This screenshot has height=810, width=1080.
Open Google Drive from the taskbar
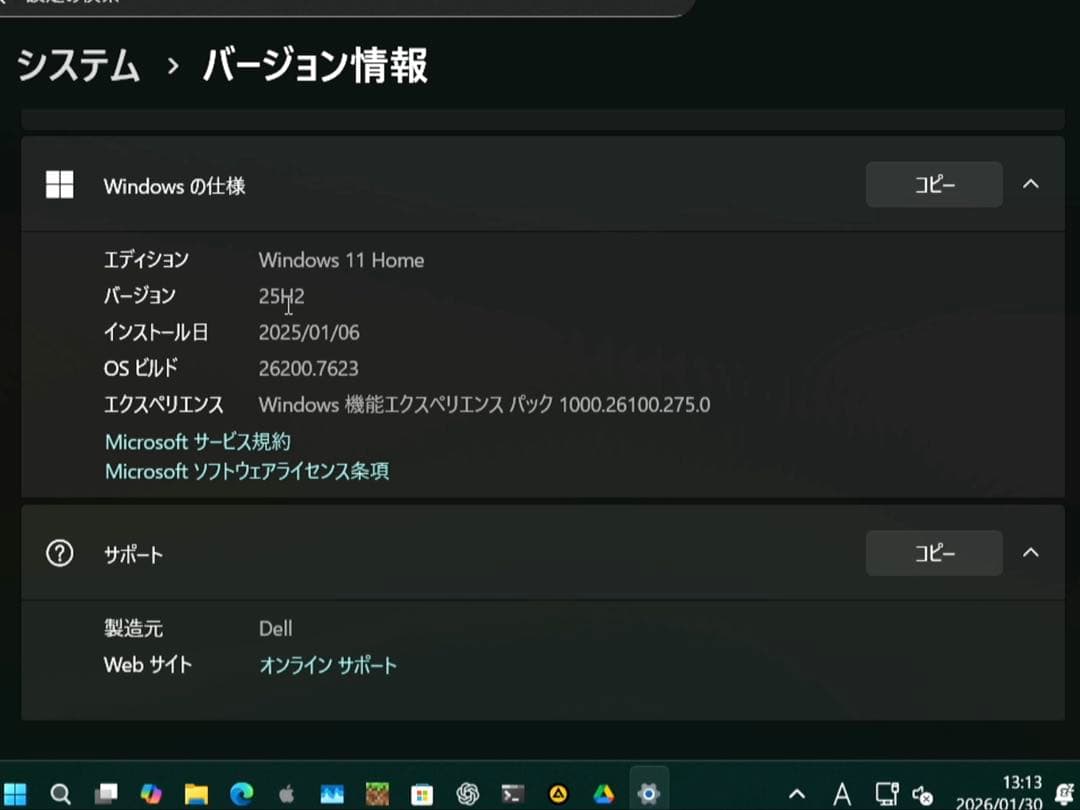[x=604, y=794]
